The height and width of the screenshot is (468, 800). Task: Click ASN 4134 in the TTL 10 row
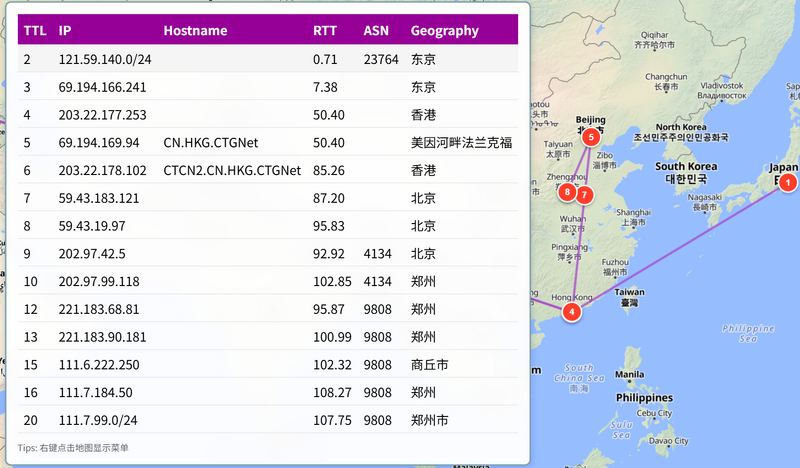coord(378,281)
